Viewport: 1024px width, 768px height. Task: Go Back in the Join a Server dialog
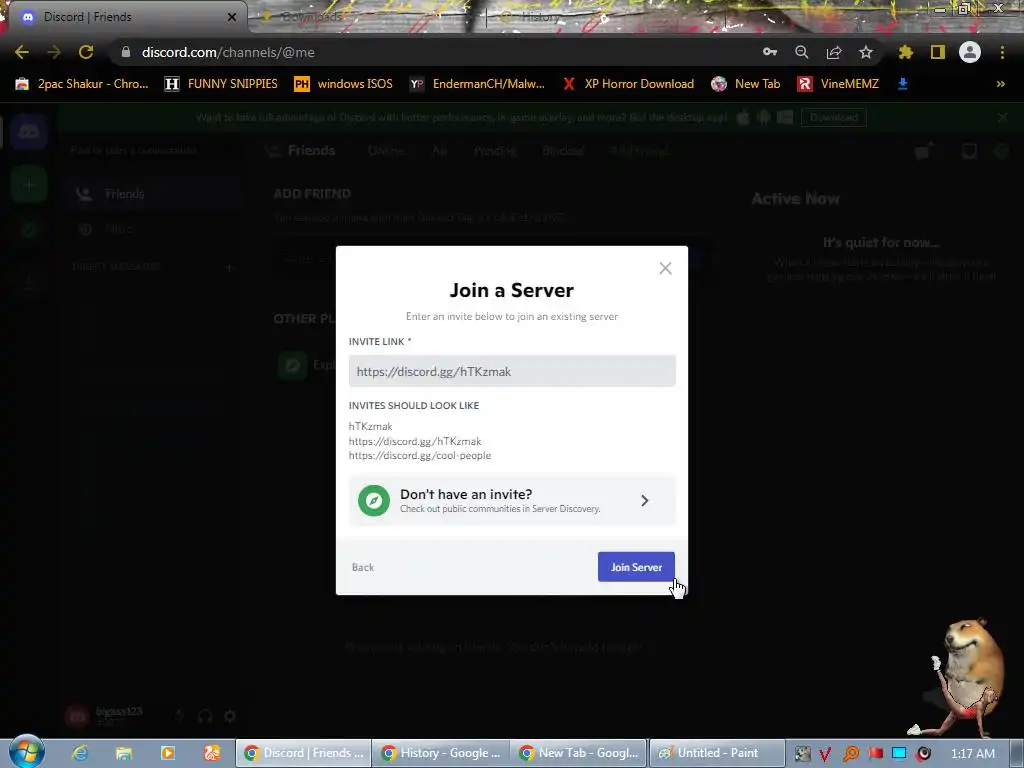(363, 567)
